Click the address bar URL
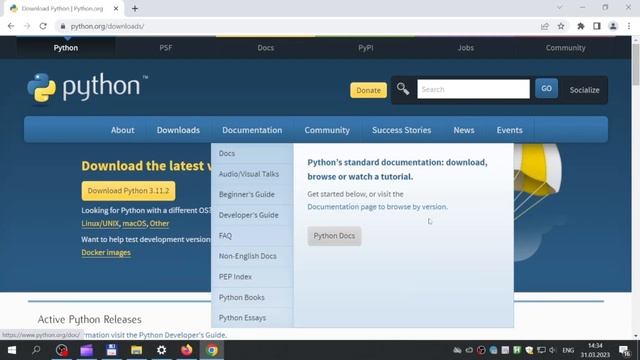This screenshot has width=640, height=360. pos(107,26)
